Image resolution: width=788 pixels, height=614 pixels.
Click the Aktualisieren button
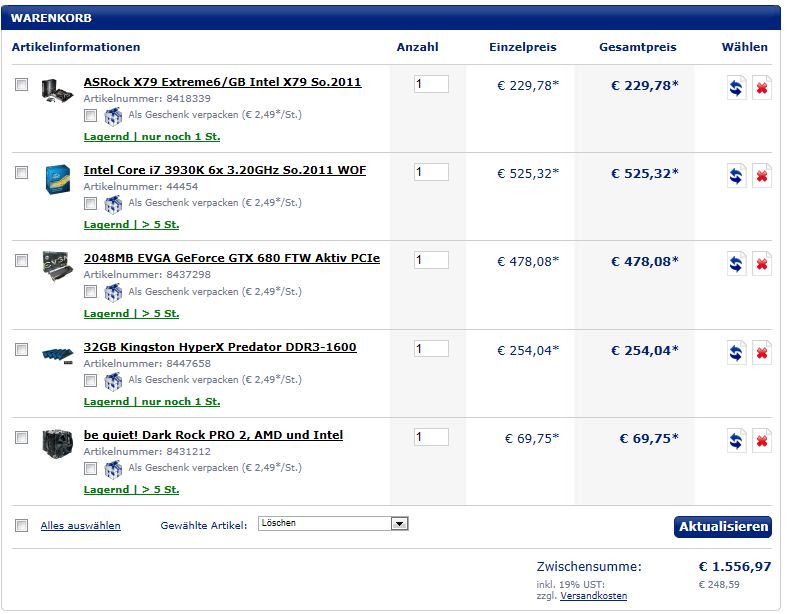pos(723,527)
